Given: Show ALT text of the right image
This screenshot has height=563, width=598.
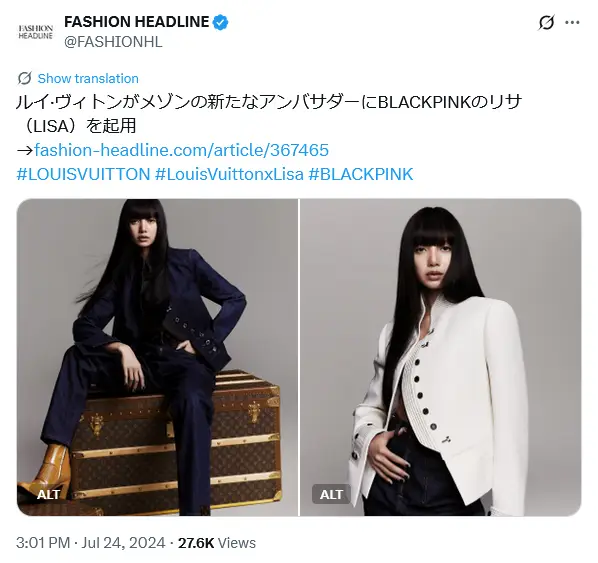Looking at the screenshot, I should pyautogui.click(x=331, y=494).
